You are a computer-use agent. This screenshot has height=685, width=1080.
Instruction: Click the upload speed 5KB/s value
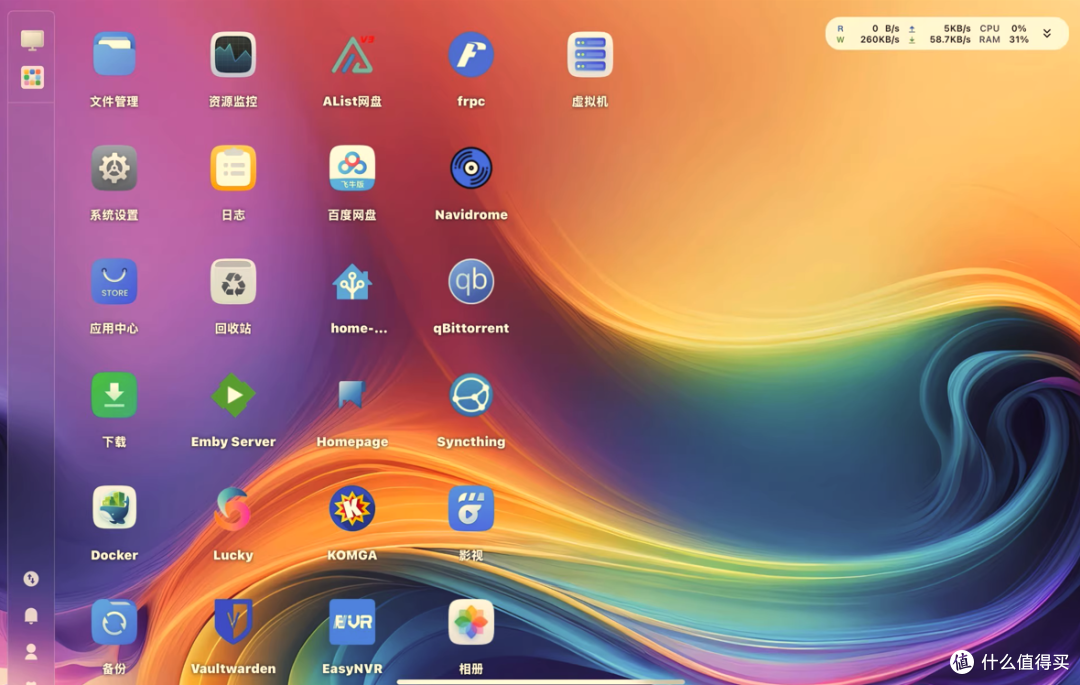[957, 28]
